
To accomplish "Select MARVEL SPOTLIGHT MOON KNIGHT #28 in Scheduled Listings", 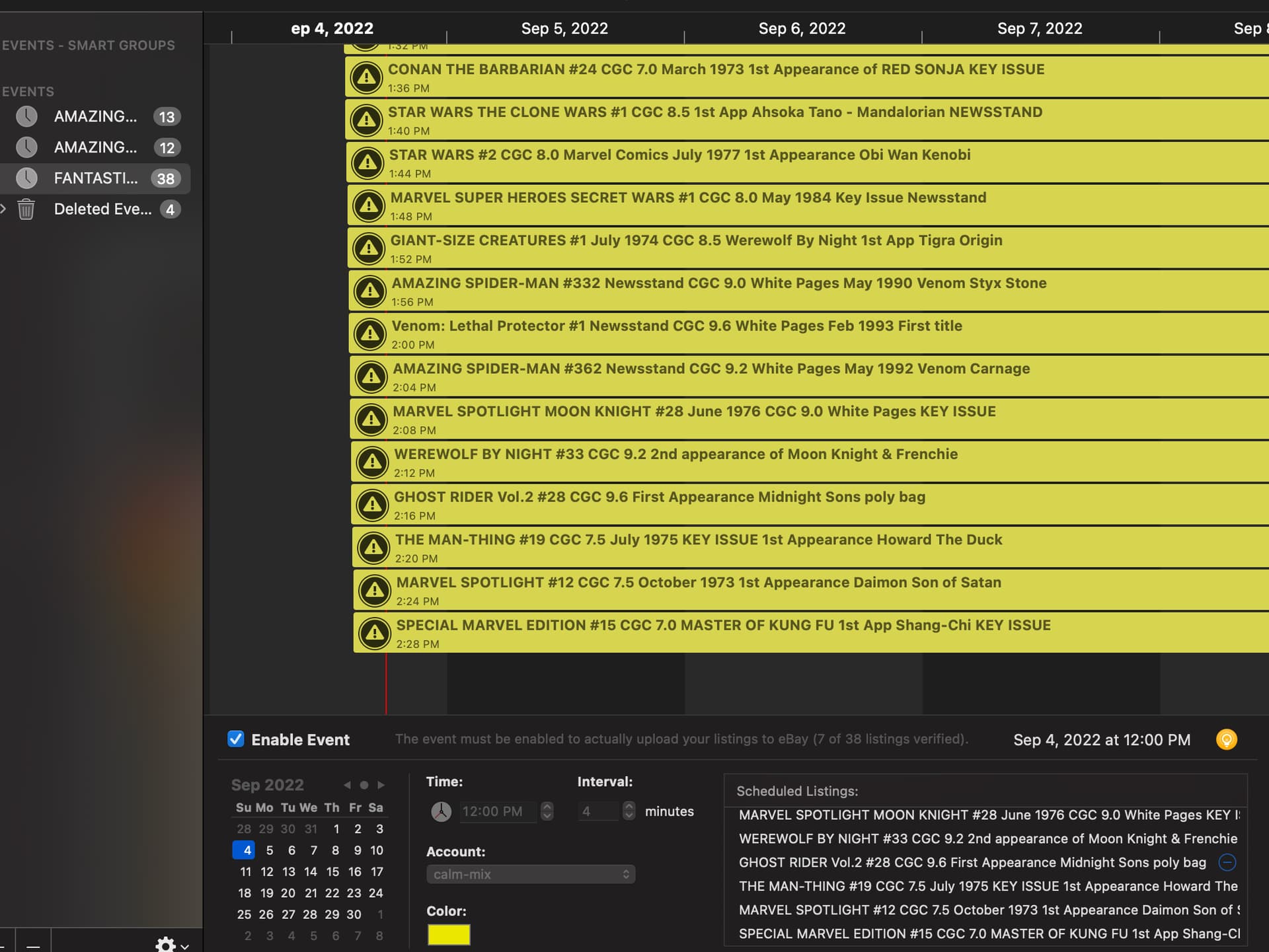I will point(989,815).
